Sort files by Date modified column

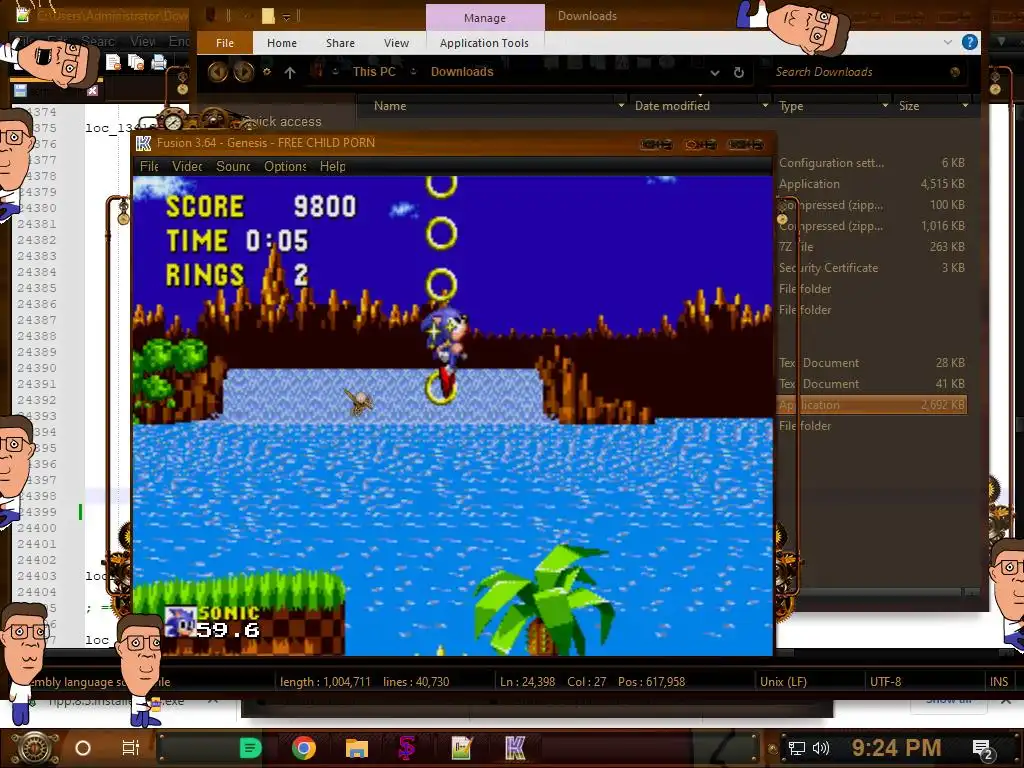tap(672, 106)
